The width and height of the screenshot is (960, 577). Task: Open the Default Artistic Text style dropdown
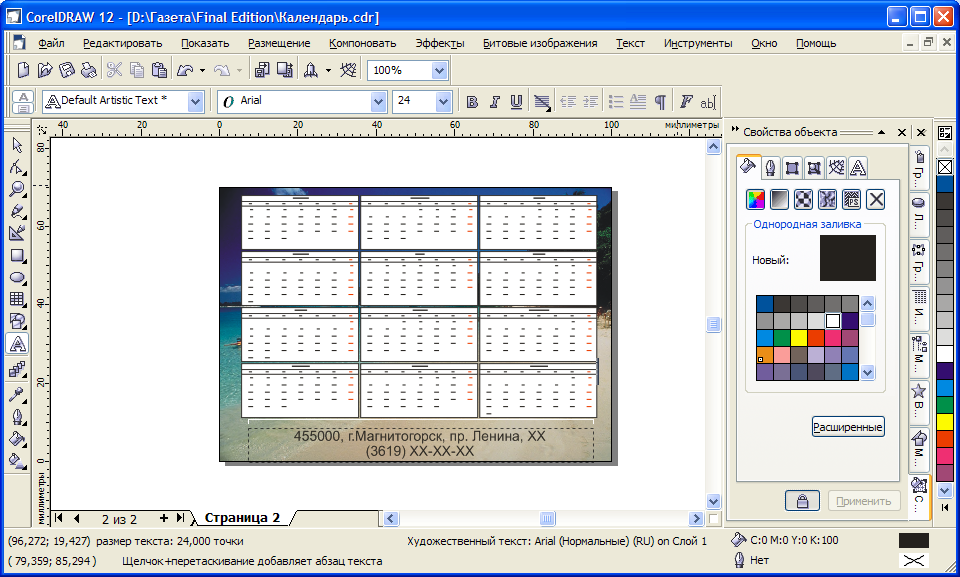(195, 102)
